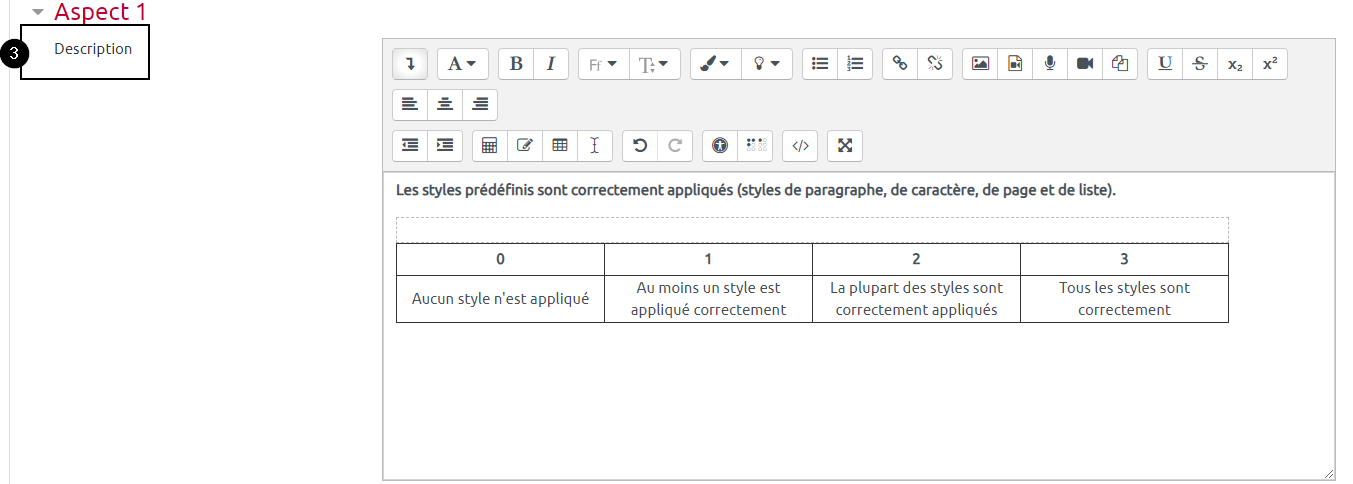Click the table cell "Aucun style n'est appliqué"

click(x=500, y=298)
